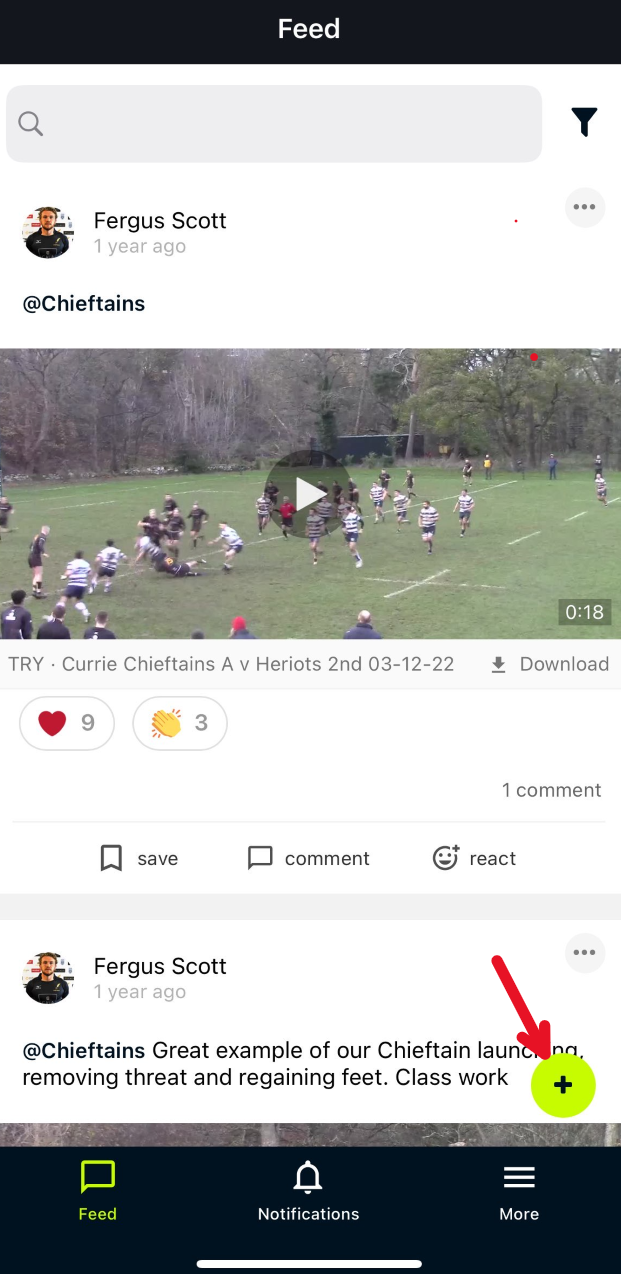Focus the feed search field
This screenshot has width=621, height=1274.
pos(274,123)
